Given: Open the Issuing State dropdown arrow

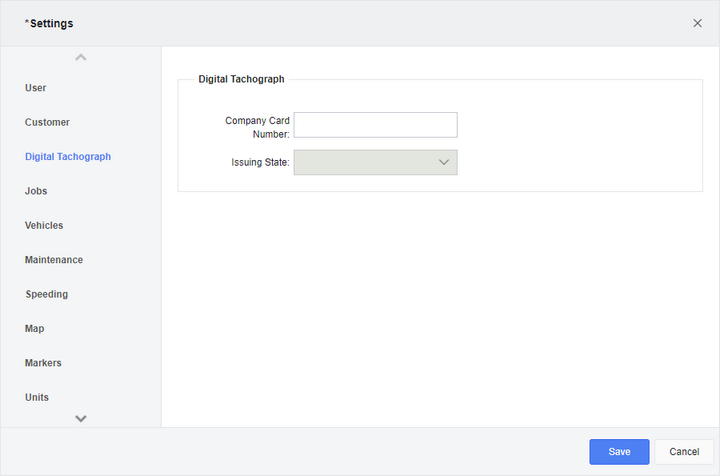Looking at the screenshot, I should pos(444,162).
